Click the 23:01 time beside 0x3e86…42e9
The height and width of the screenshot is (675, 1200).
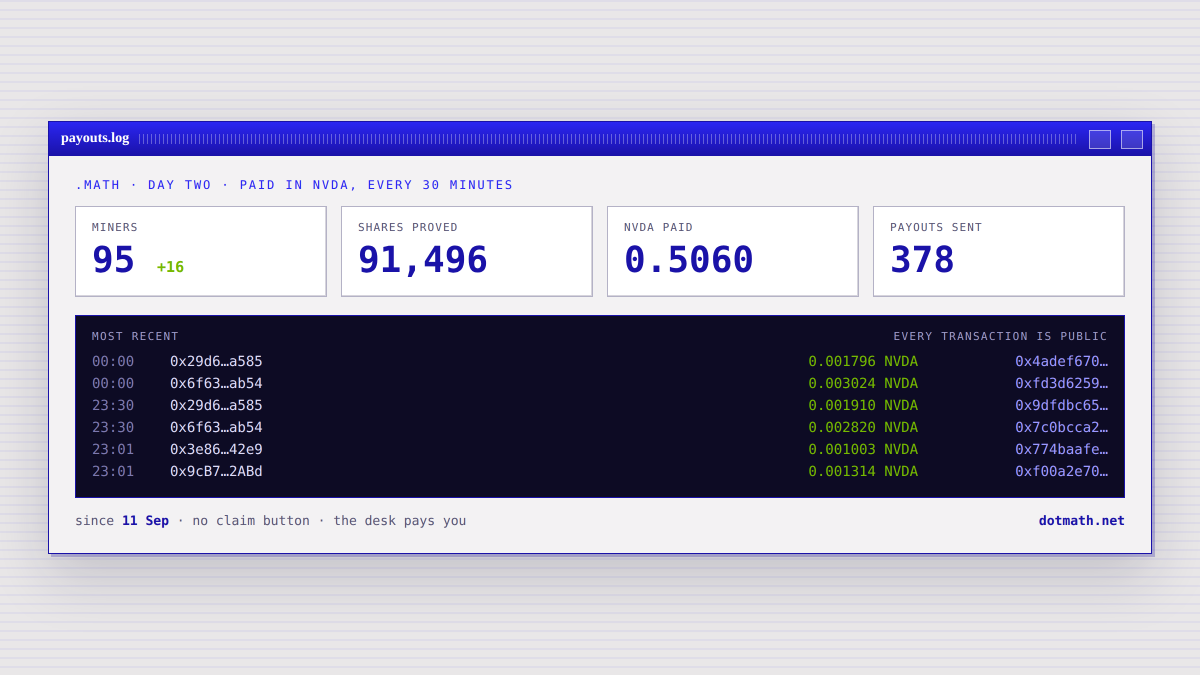pyautogui.click(x=113, y=449)
